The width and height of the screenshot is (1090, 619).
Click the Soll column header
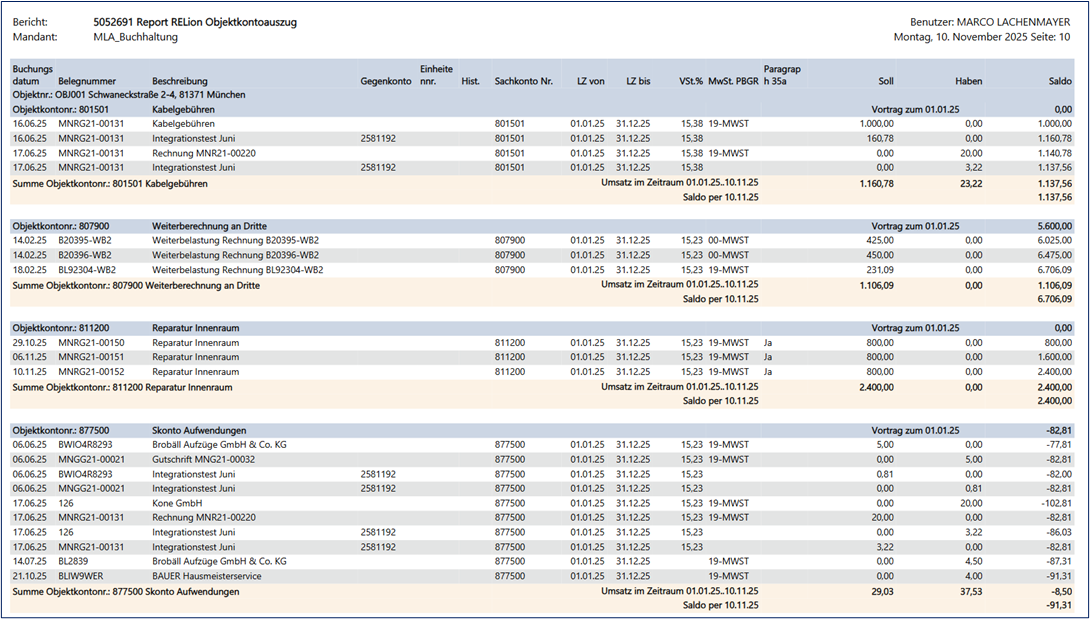click(x=885, y=81)
